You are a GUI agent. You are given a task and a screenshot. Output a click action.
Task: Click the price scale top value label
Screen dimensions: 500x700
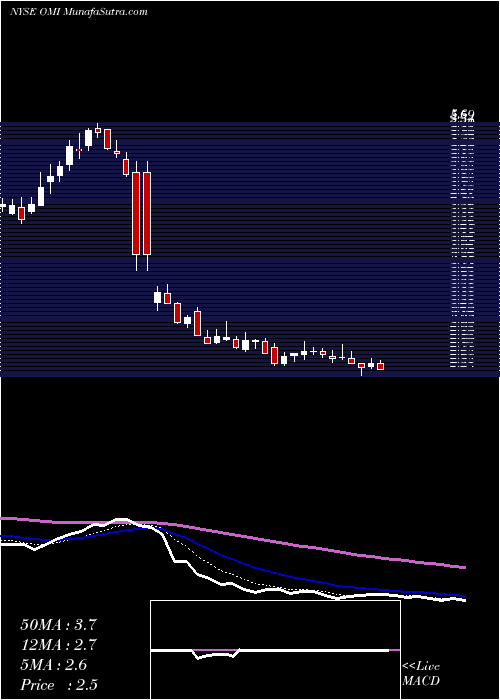pos(462,116)
